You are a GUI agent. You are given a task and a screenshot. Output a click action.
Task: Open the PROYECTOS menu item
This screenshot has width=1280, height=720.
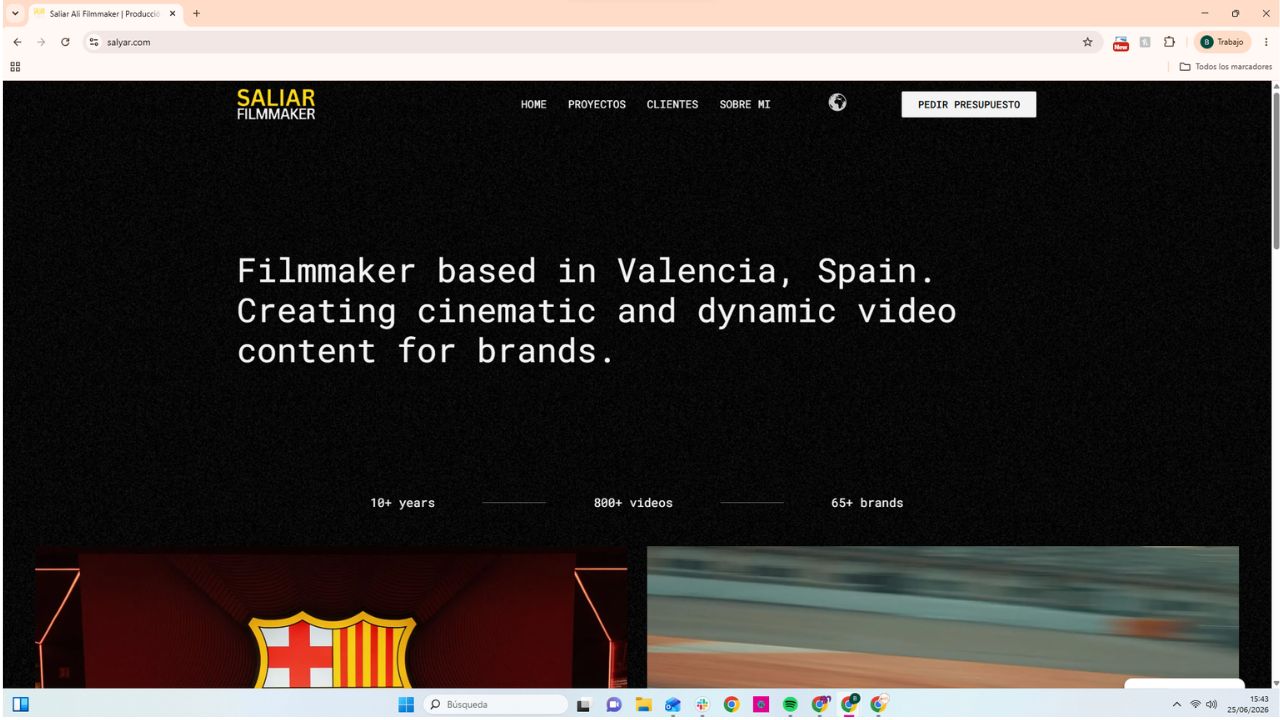pyautogui.click(x=597, y=104)
